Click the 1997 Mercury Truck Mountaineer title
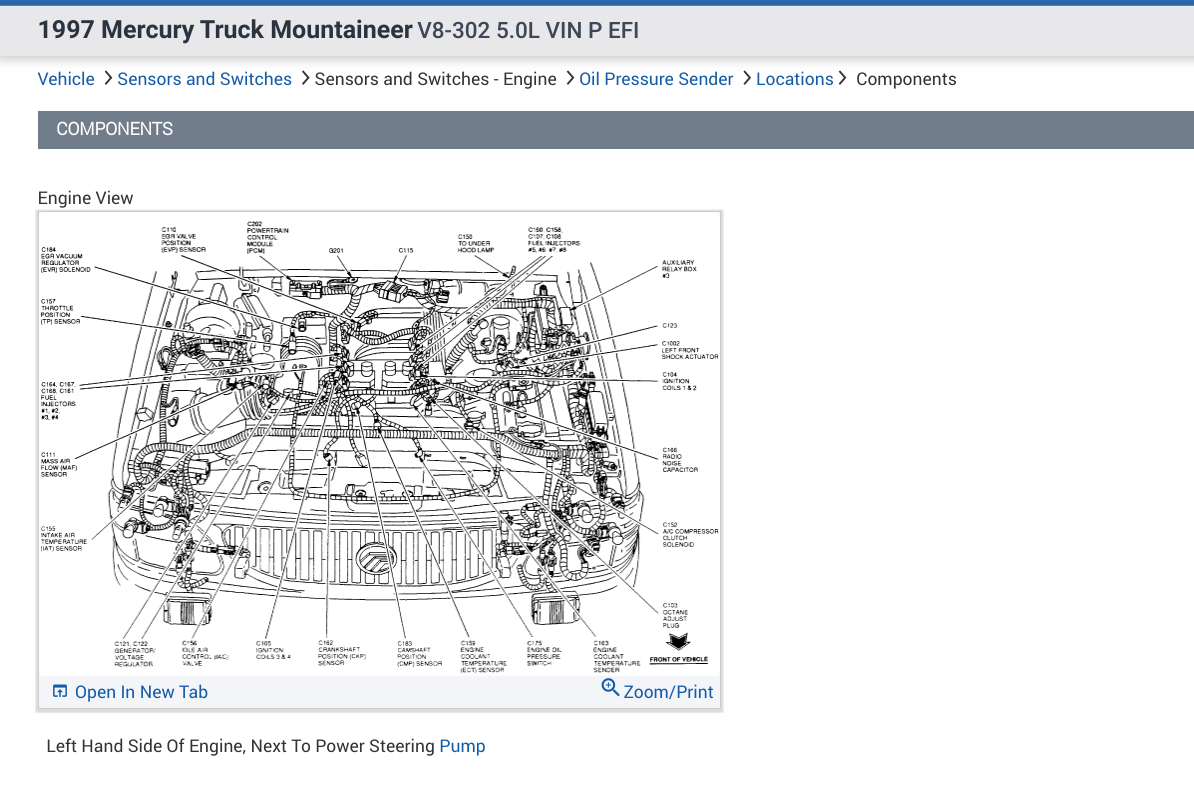The width and height of the screenshot is (1194, 799). click(x=225, y=30)
